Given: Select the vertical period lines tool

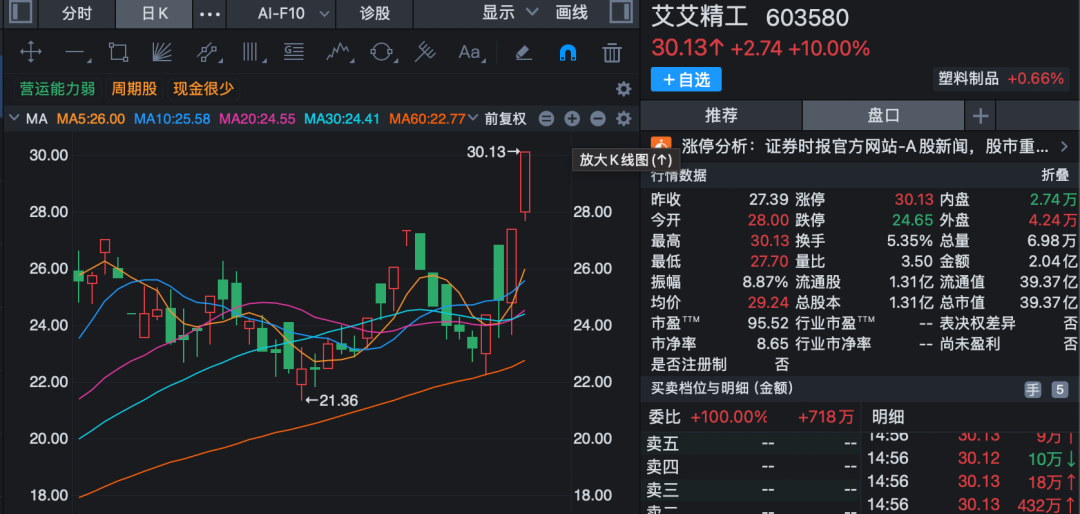Looking at the screenshot, I should pyautogui.click(x=250, y=52).
